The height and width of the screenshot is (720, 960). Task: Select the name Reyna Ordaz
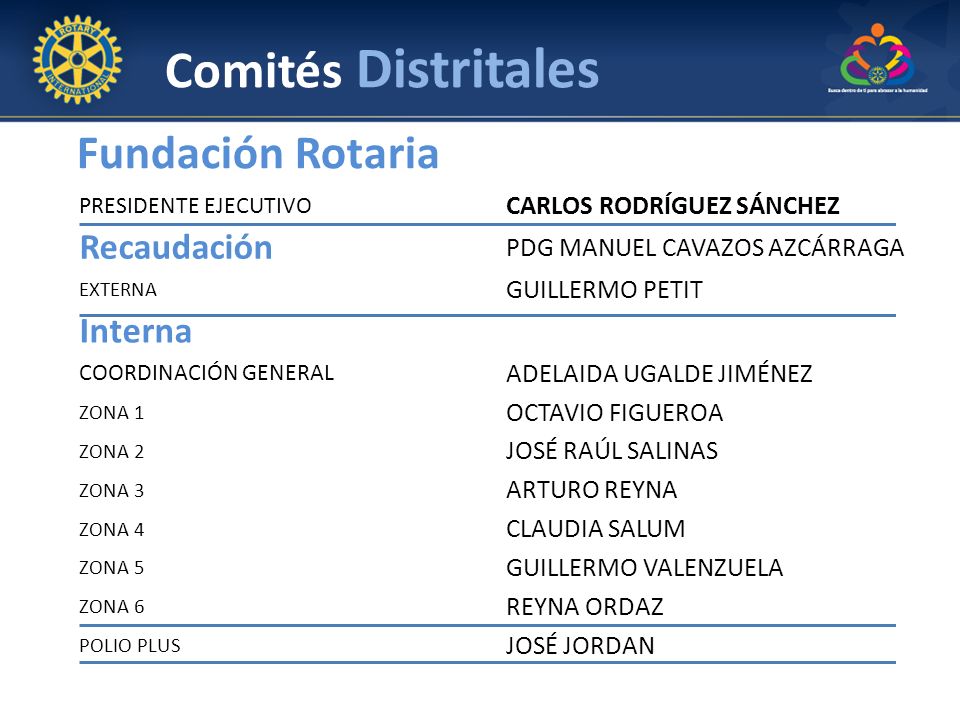(x=585, y=607)
